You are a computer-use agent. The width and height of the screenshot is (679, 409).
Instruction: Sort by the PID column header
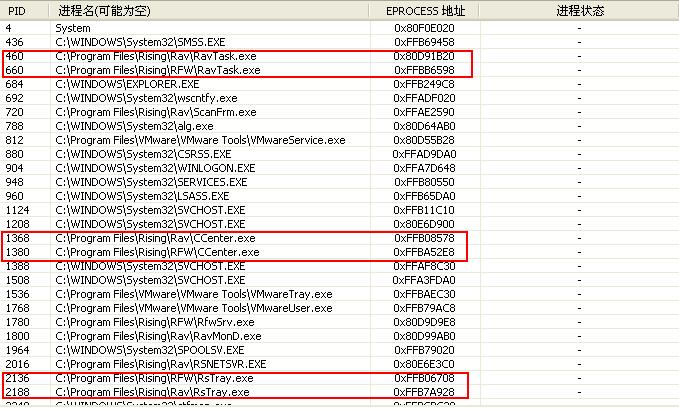24,11
